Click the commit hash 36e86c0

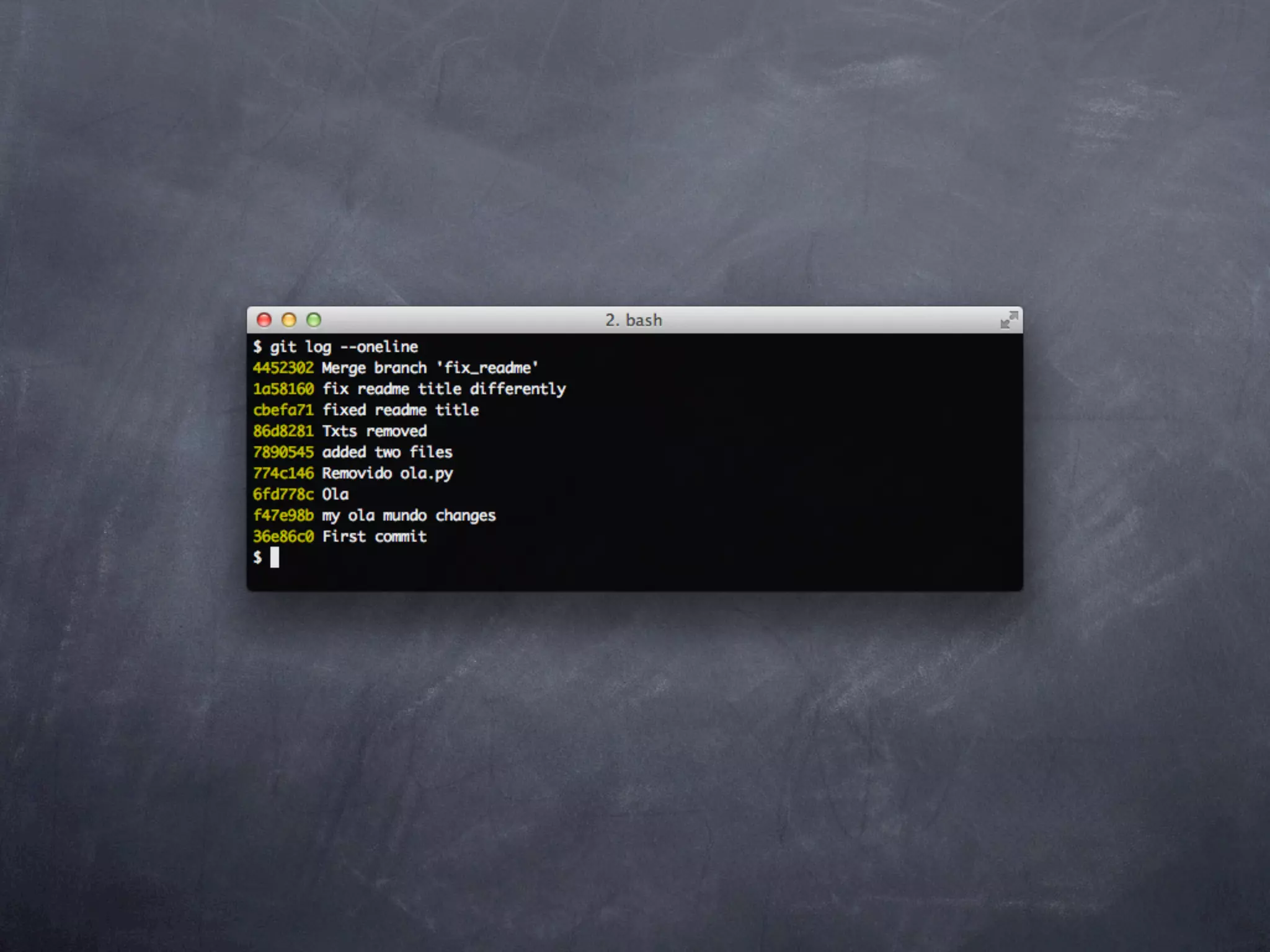(x=283, y=537)
